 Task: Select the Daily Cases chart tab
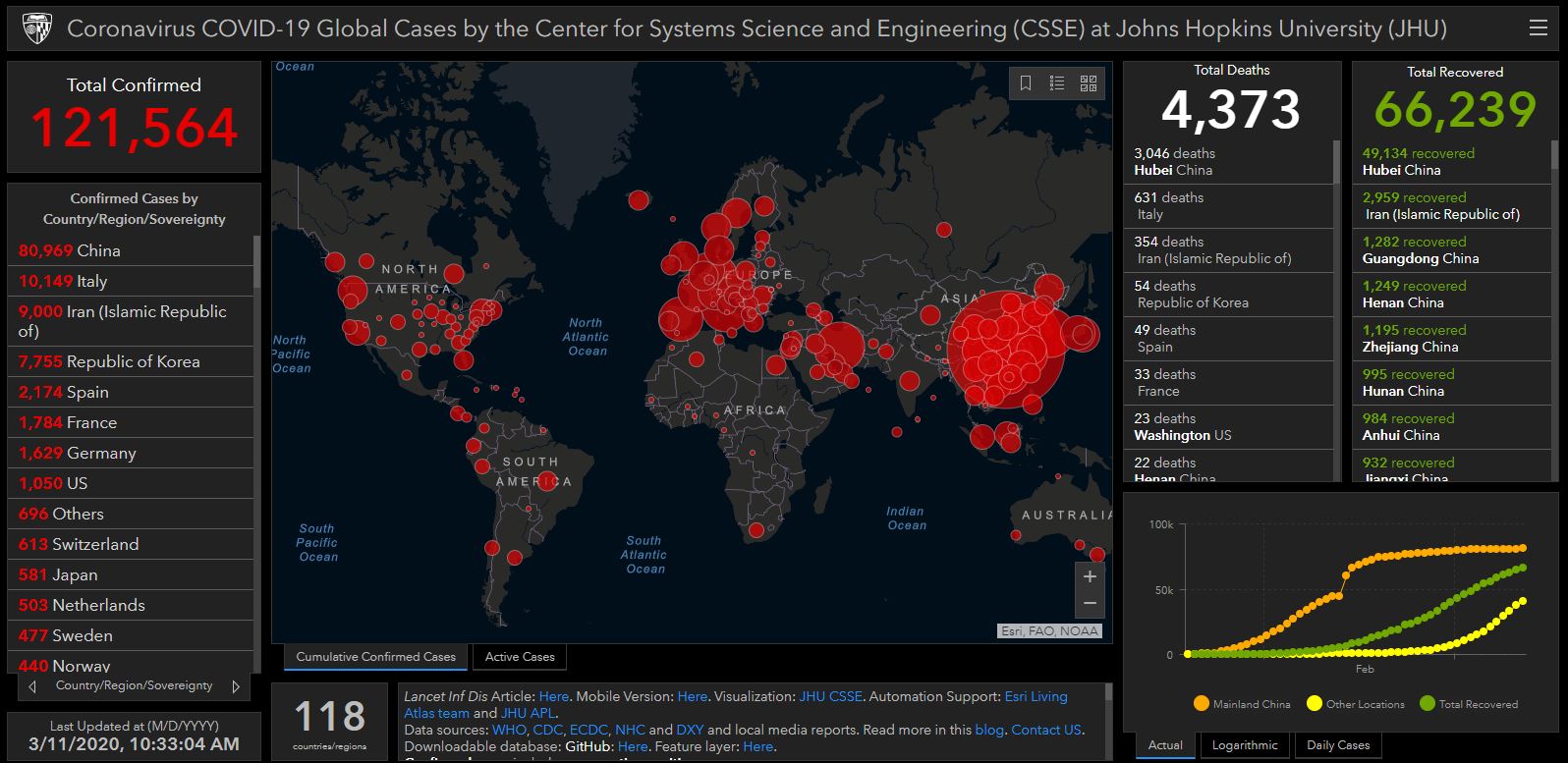(1337, 745)
